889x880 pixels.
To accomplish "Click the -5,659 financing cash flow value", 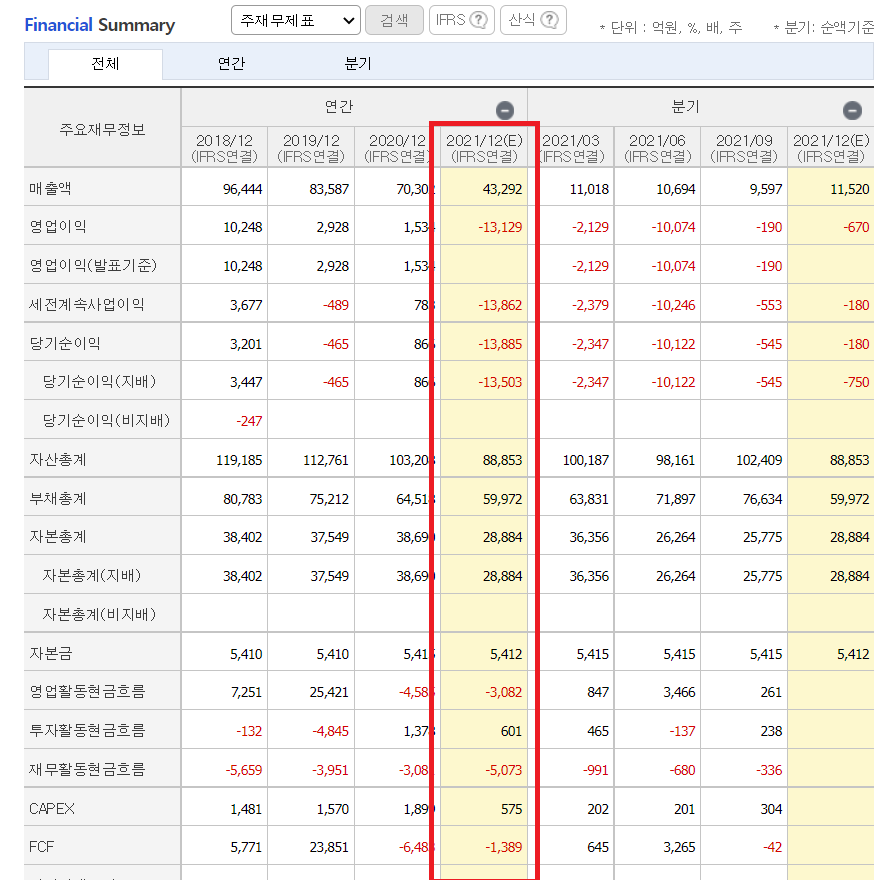I will [244, 770].
